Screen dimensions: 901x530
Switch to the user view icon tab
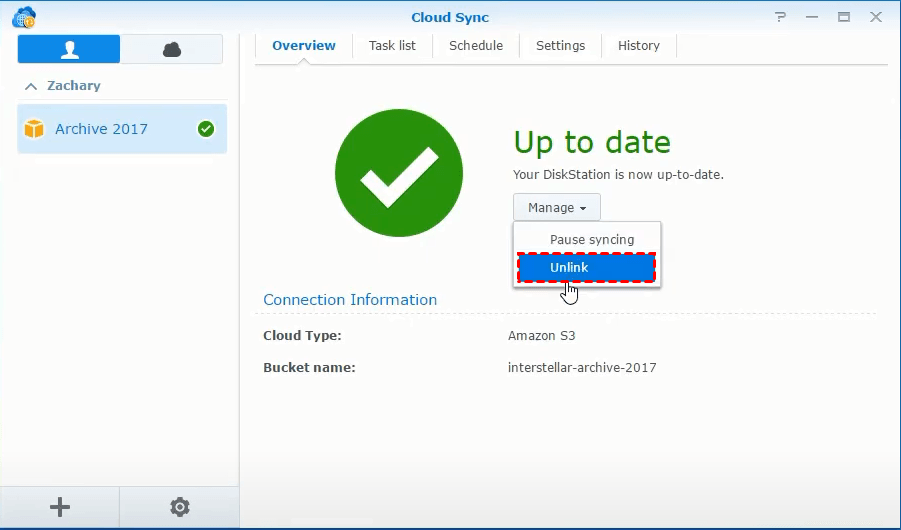pyautogui.click(x=69, y=49)
